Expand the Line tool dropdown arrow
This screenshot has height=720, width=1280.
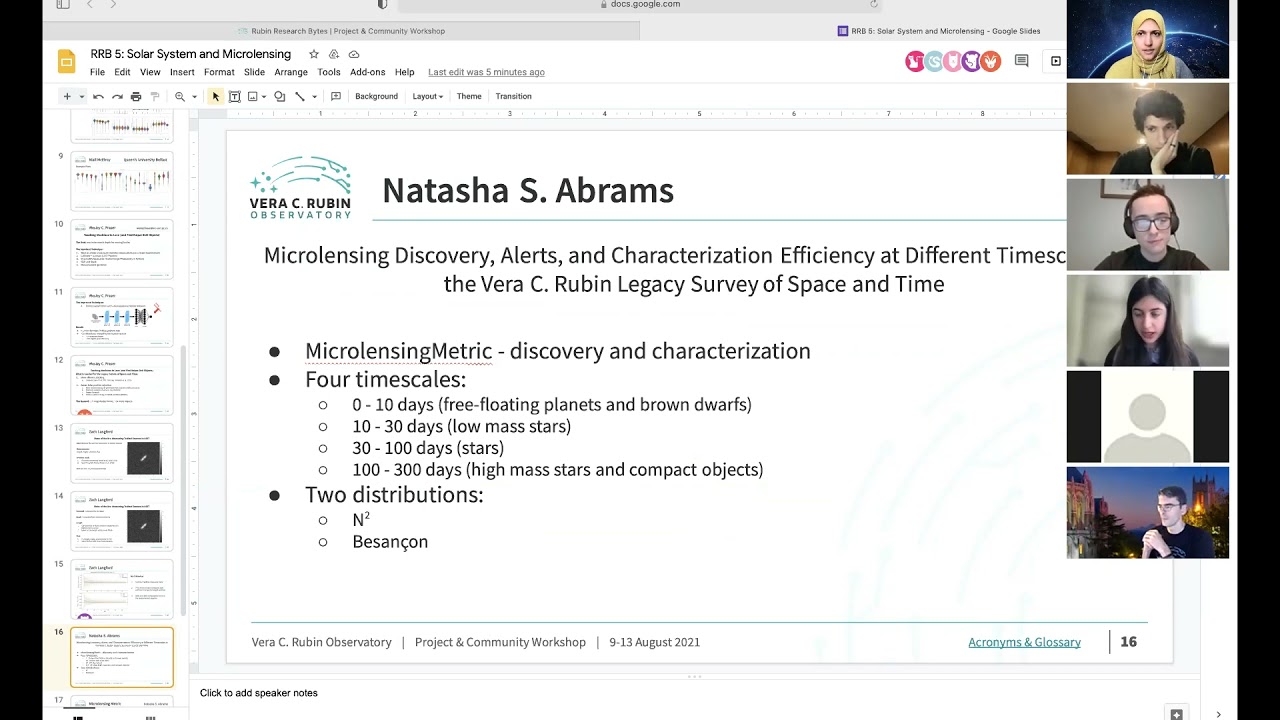coord(314,97)
